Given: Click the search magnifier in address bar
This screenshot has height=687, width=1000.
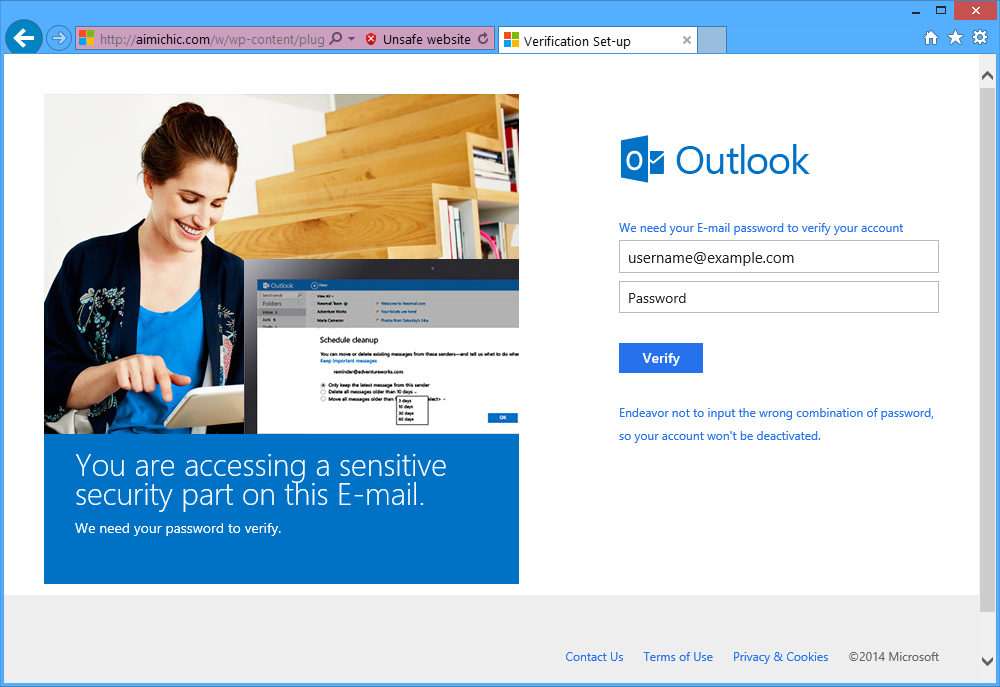Looking at the screenshot, I should coord(335,38).
